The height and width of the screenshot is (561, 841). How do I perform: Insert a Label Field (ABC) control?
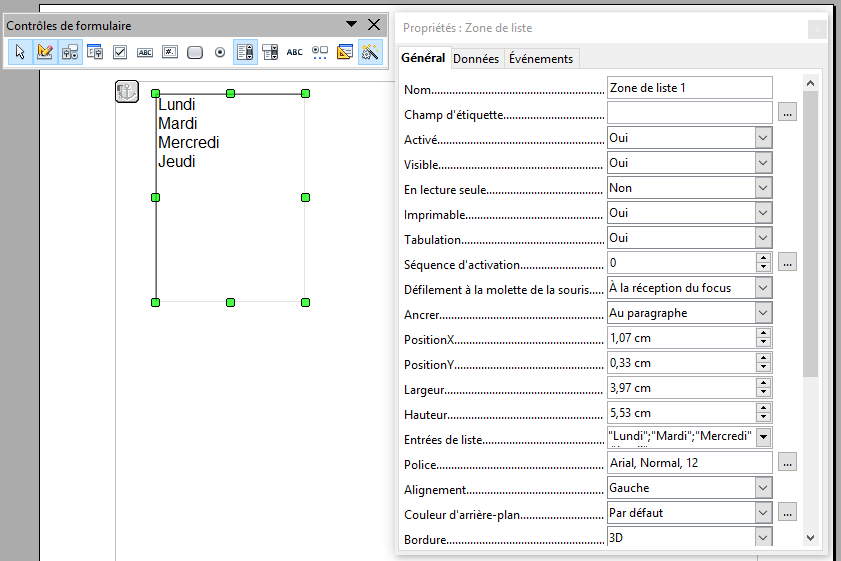tap(294, 52)
